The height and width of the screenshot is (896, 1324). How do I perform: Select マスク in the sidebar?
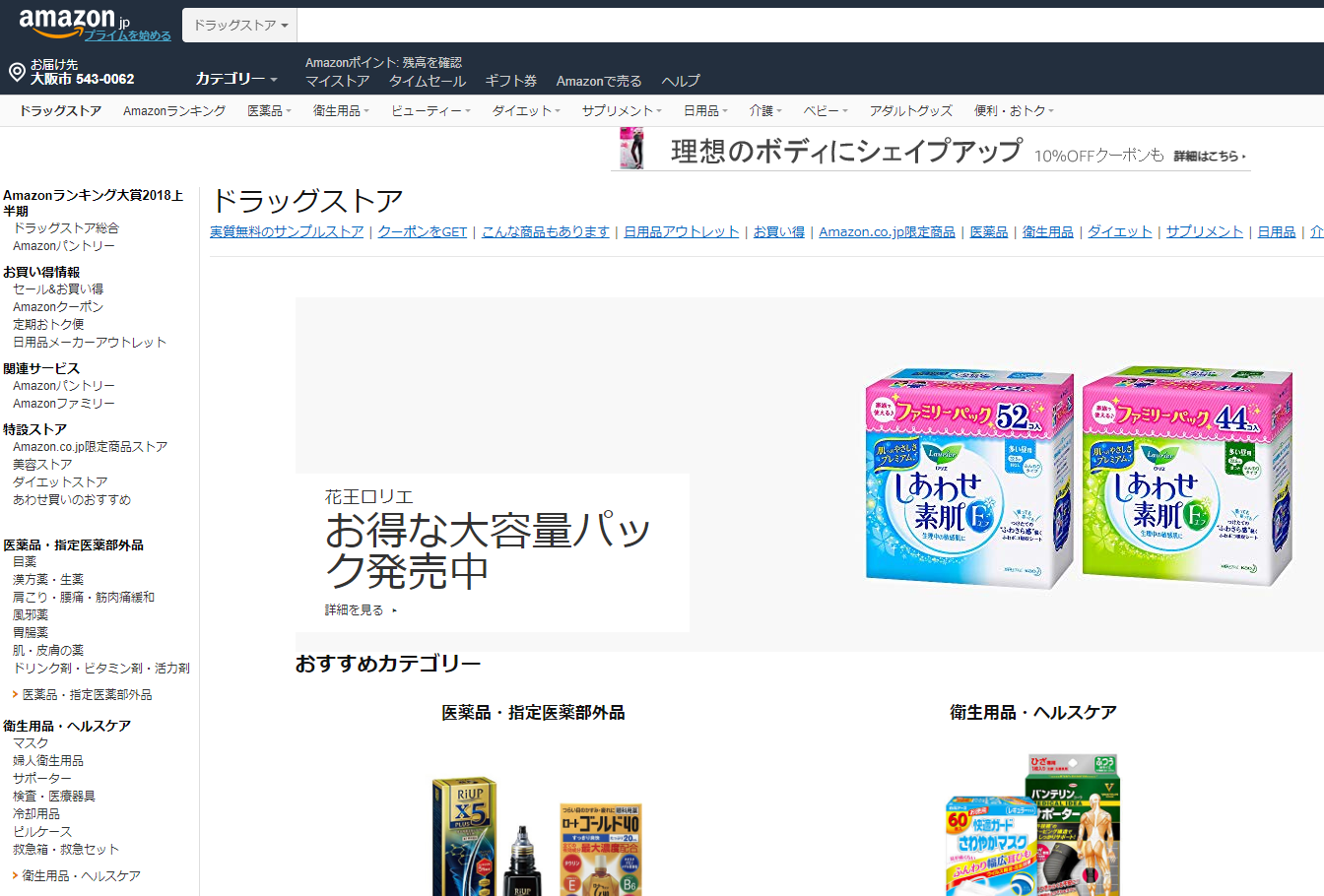pos(31,743)
